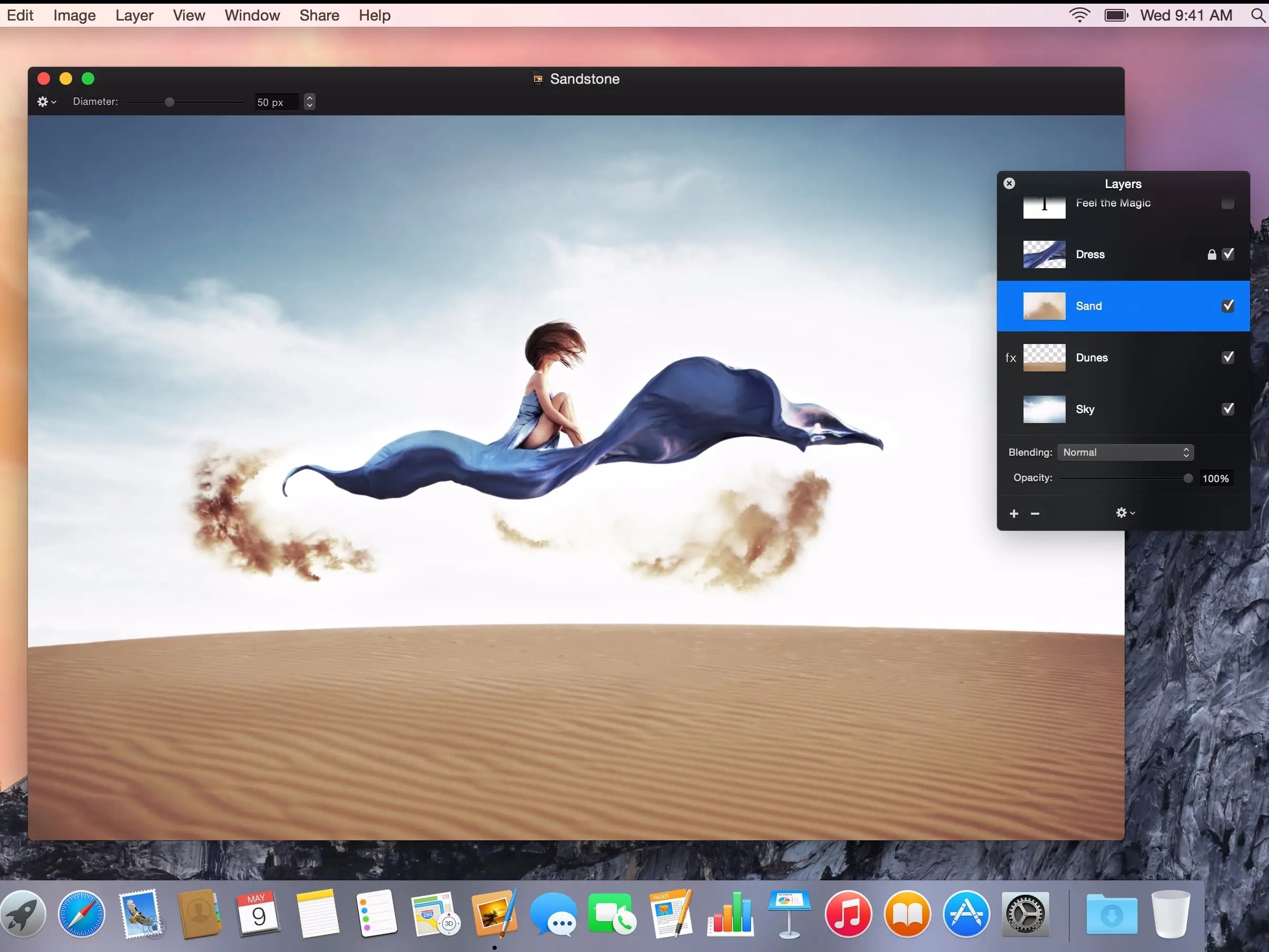This screenshot has width=1269, height=952.
Task: Click the add layer plus button
Action: pyautogui.click(x=1014, y=514)
